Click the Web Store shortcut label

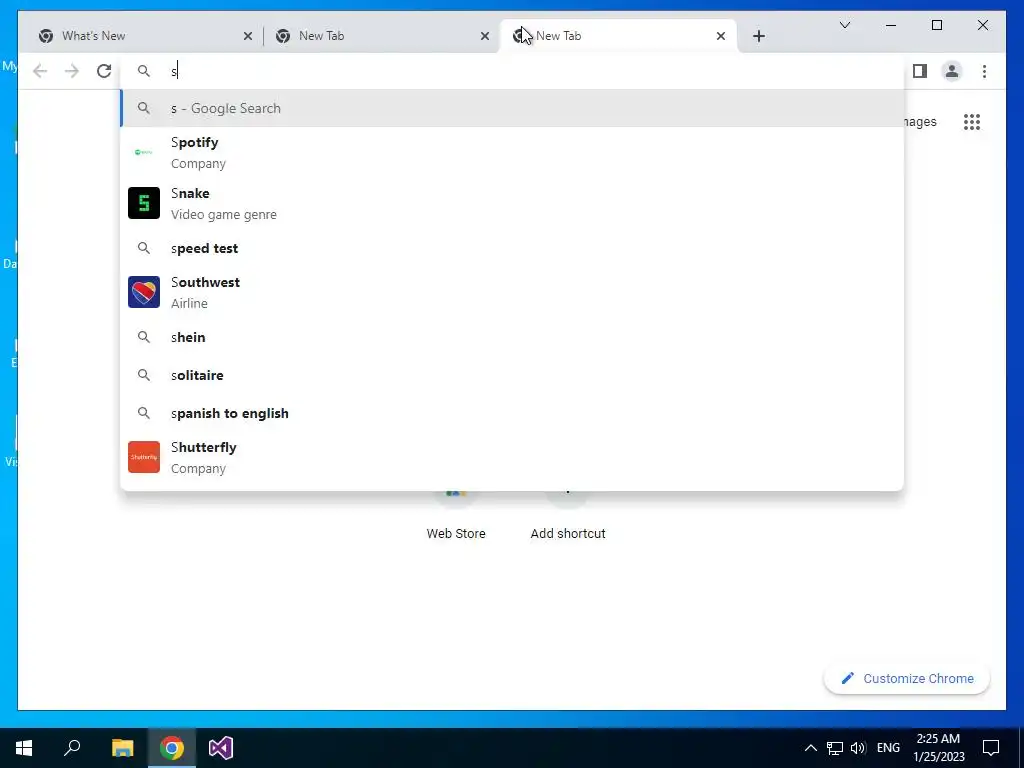(x=456, y=534)
